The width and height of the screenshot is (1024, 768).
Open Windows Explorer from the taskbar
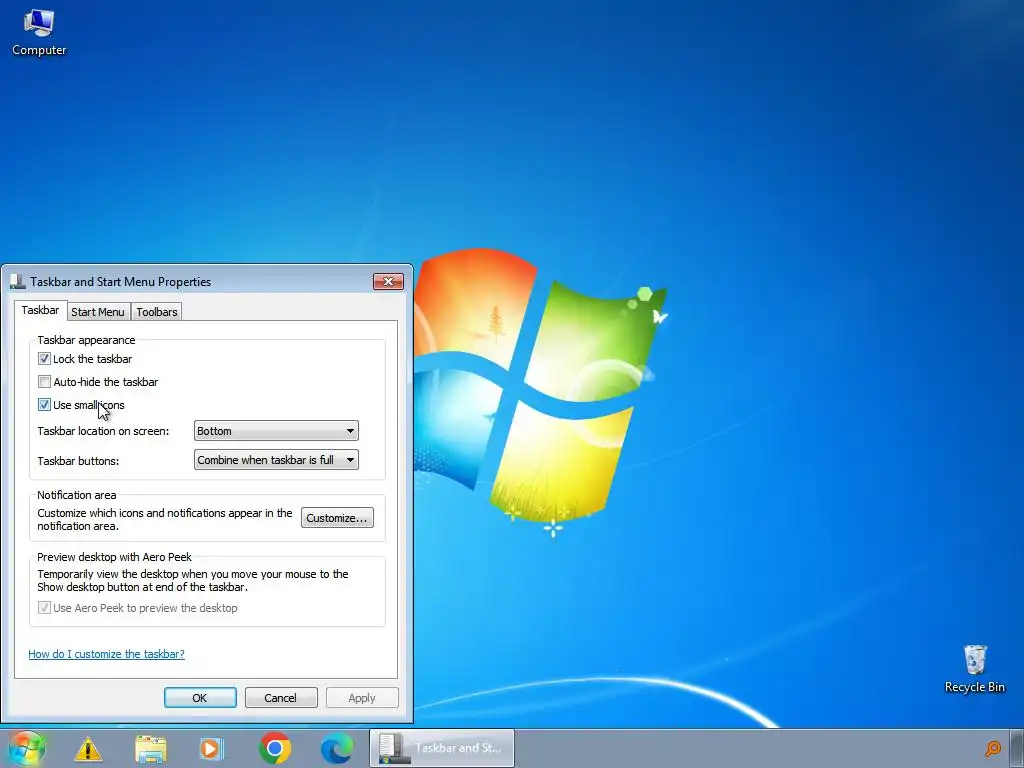150,749
